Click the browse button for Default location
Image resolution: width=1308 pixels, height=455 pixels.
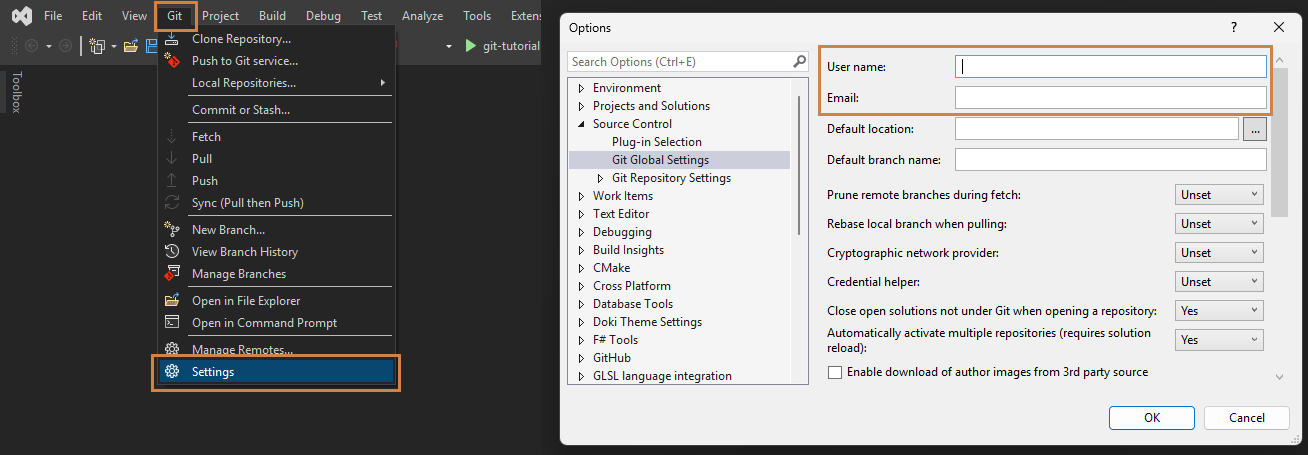[1255, 129]
